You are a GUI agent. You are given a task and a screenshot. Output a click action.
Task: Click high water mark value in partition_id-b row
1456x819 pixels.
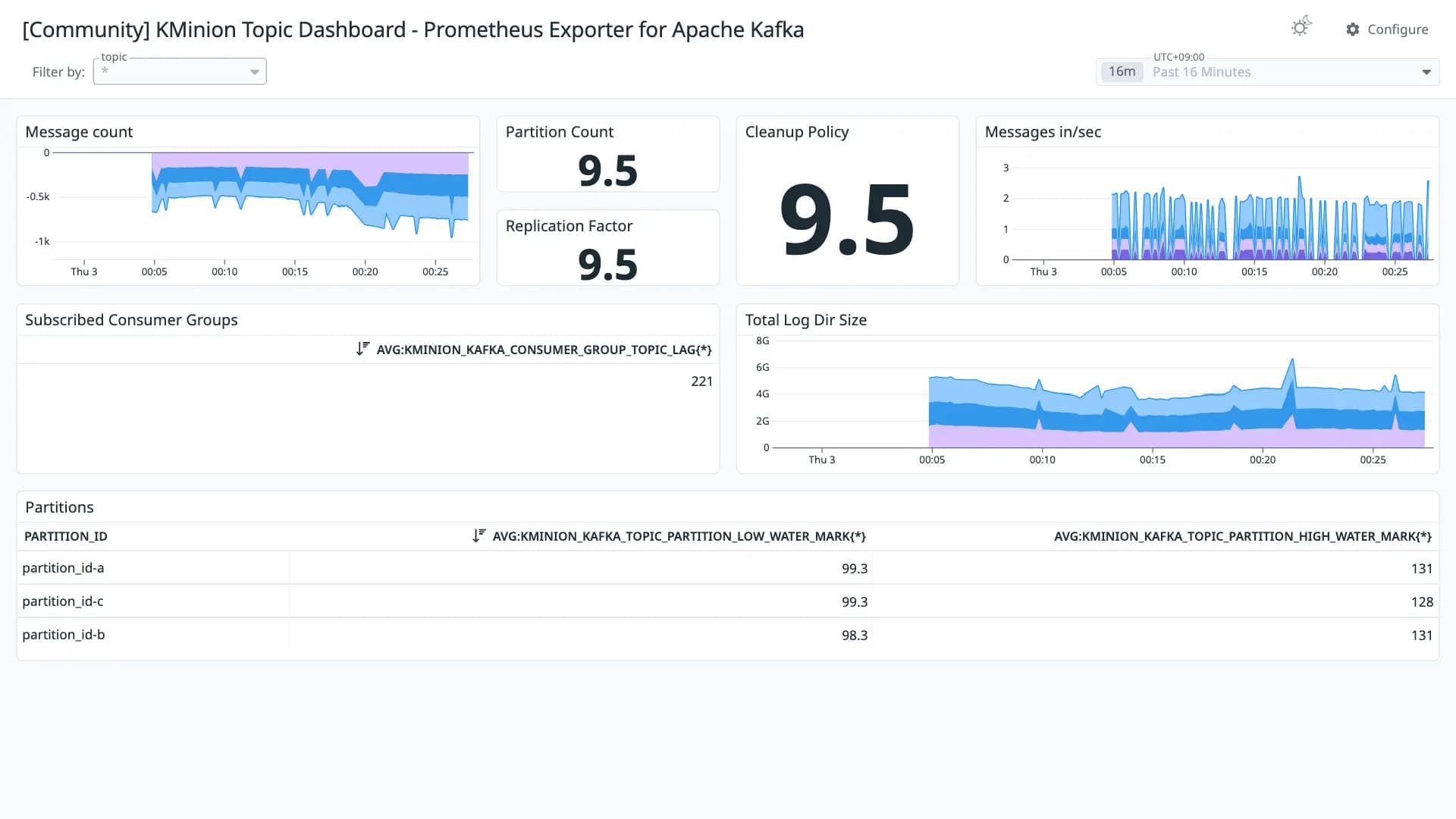1422,635
